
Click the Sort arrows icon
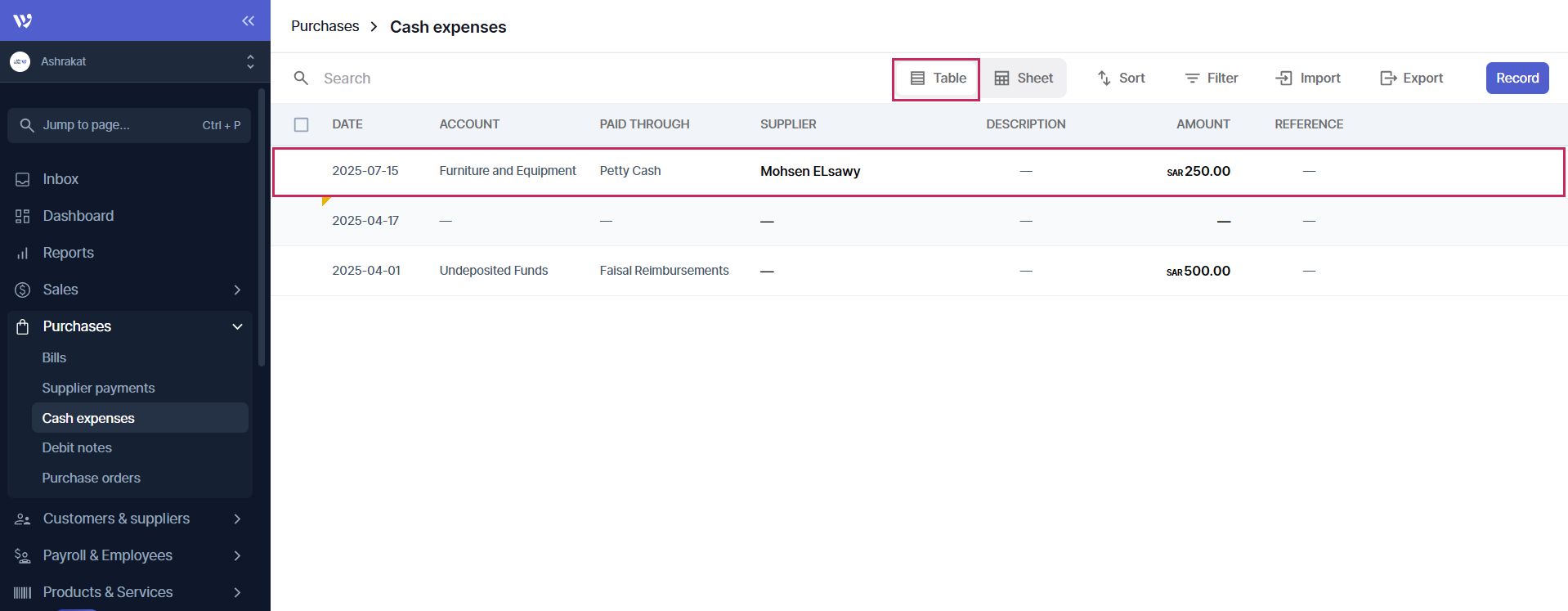[x=1104, y=79]
